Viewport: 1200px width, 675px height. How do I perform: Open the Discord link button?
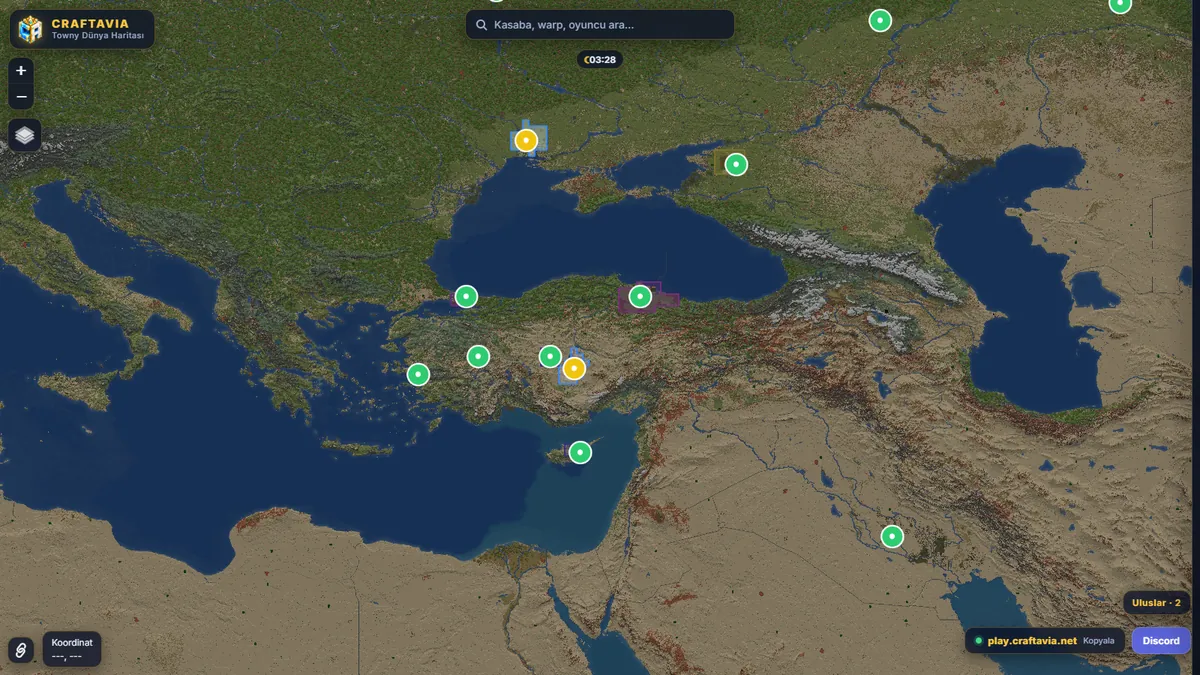[x=1161, y=641]
